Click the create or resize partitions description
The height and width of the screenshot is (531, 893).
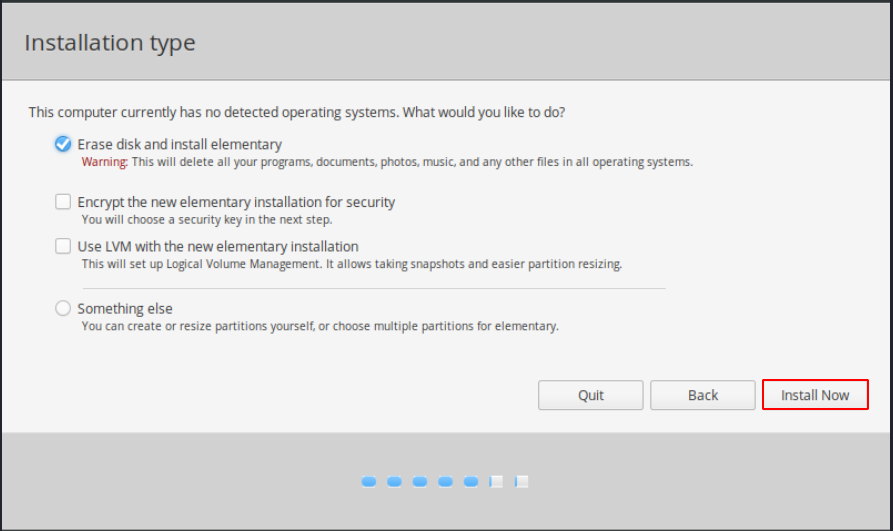pyautogui.click(x=319, y=326)
